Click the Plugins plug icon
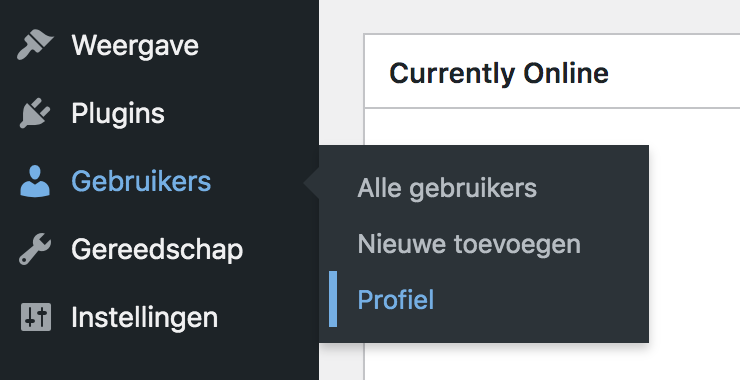 [35, 113]
